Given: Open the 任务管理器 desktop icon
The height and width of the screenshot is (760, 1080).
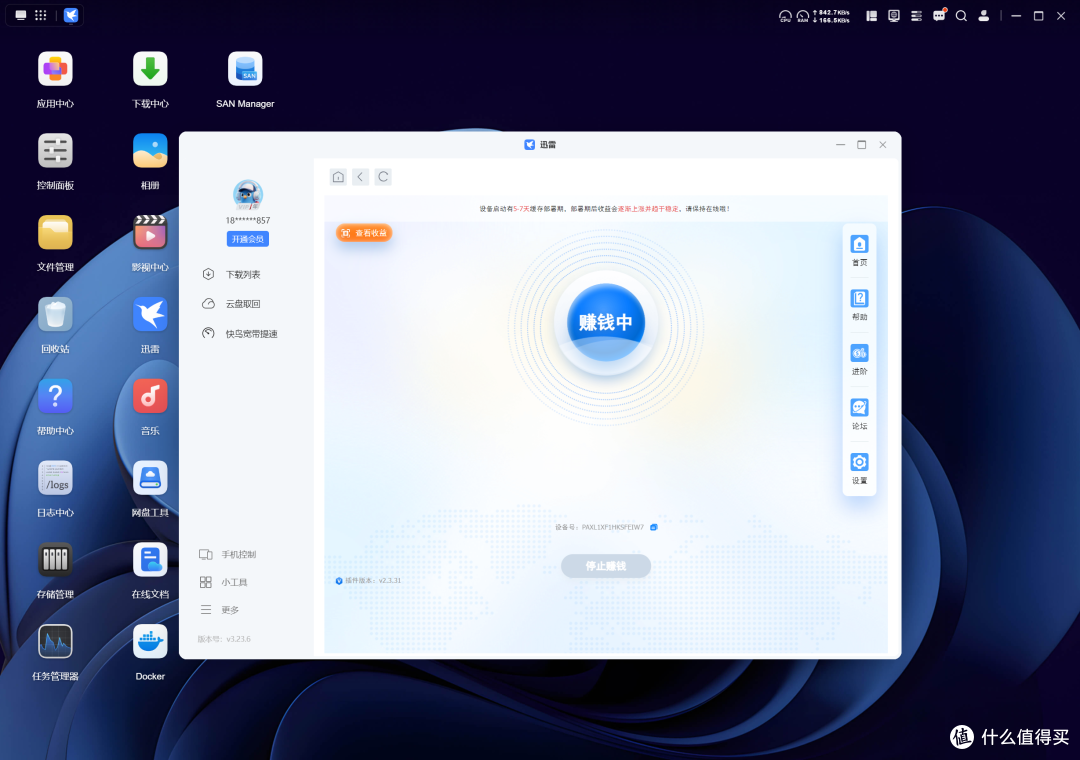Looking at the screenshot, I should click(x=55, y=642).
